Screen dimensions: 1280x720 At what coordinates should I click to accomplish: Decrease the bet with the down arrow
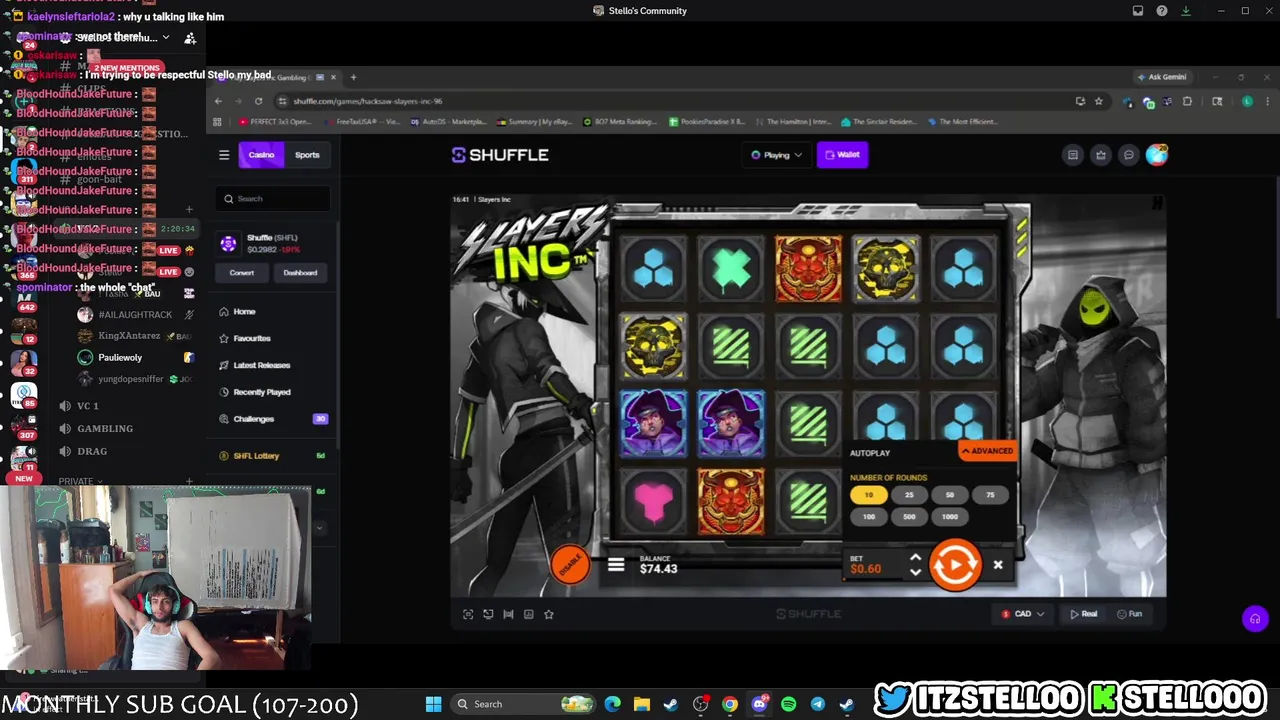point(915,572)
